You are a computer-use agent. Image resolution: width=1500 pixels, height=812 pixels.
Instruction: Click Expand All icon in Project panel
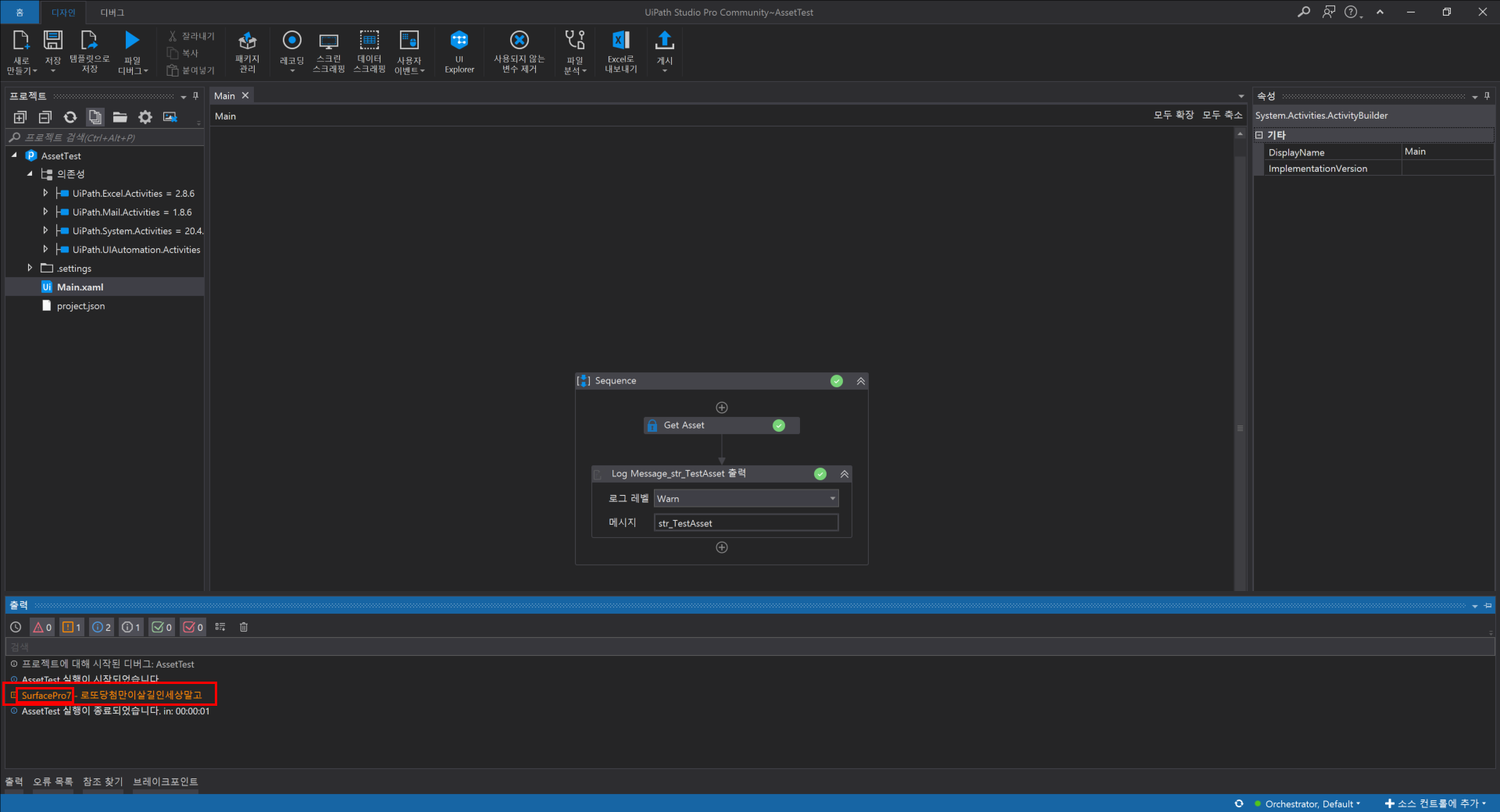pyautogui.click(x=20, y=117)
